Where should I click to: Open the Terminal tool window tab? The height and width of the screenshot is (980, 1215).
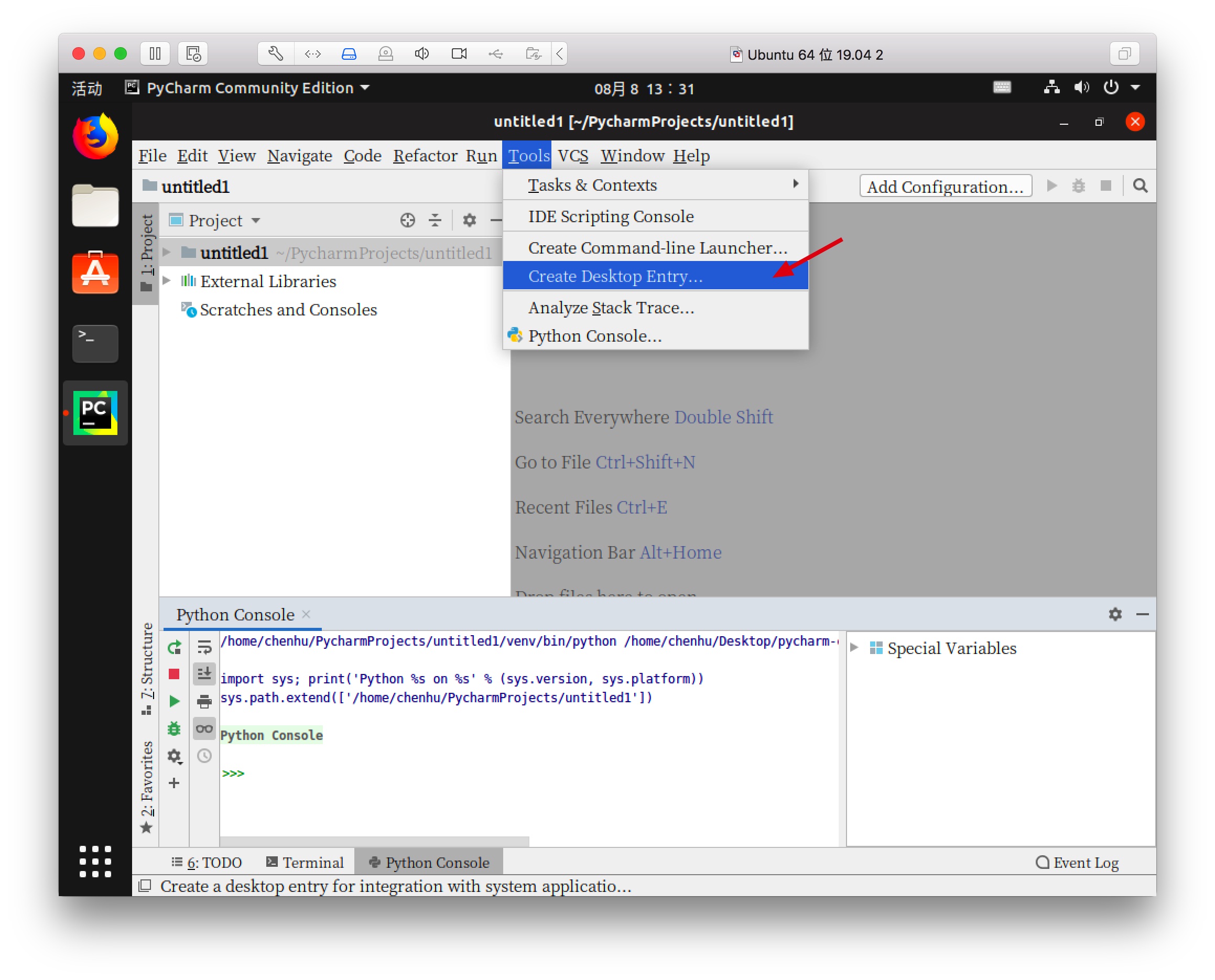point(305,862)
